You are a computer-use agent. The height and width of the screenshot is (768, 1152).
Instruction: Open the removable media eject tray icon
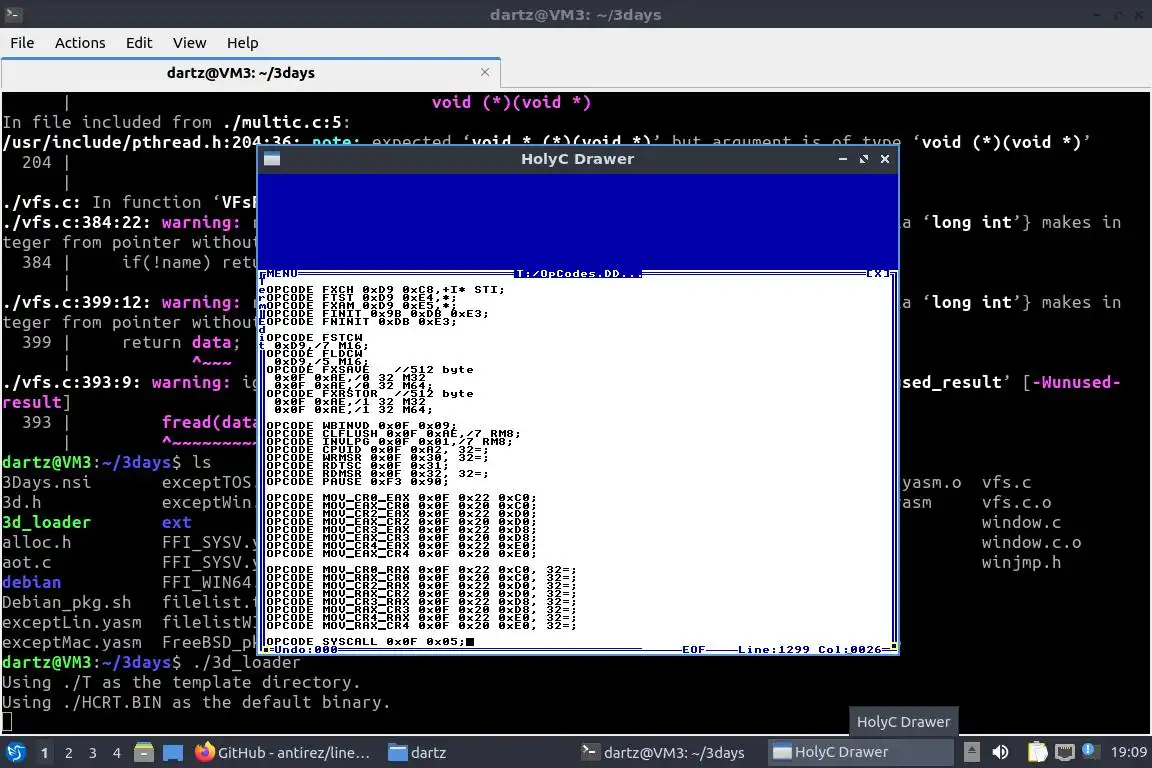(x=971, y=753)
